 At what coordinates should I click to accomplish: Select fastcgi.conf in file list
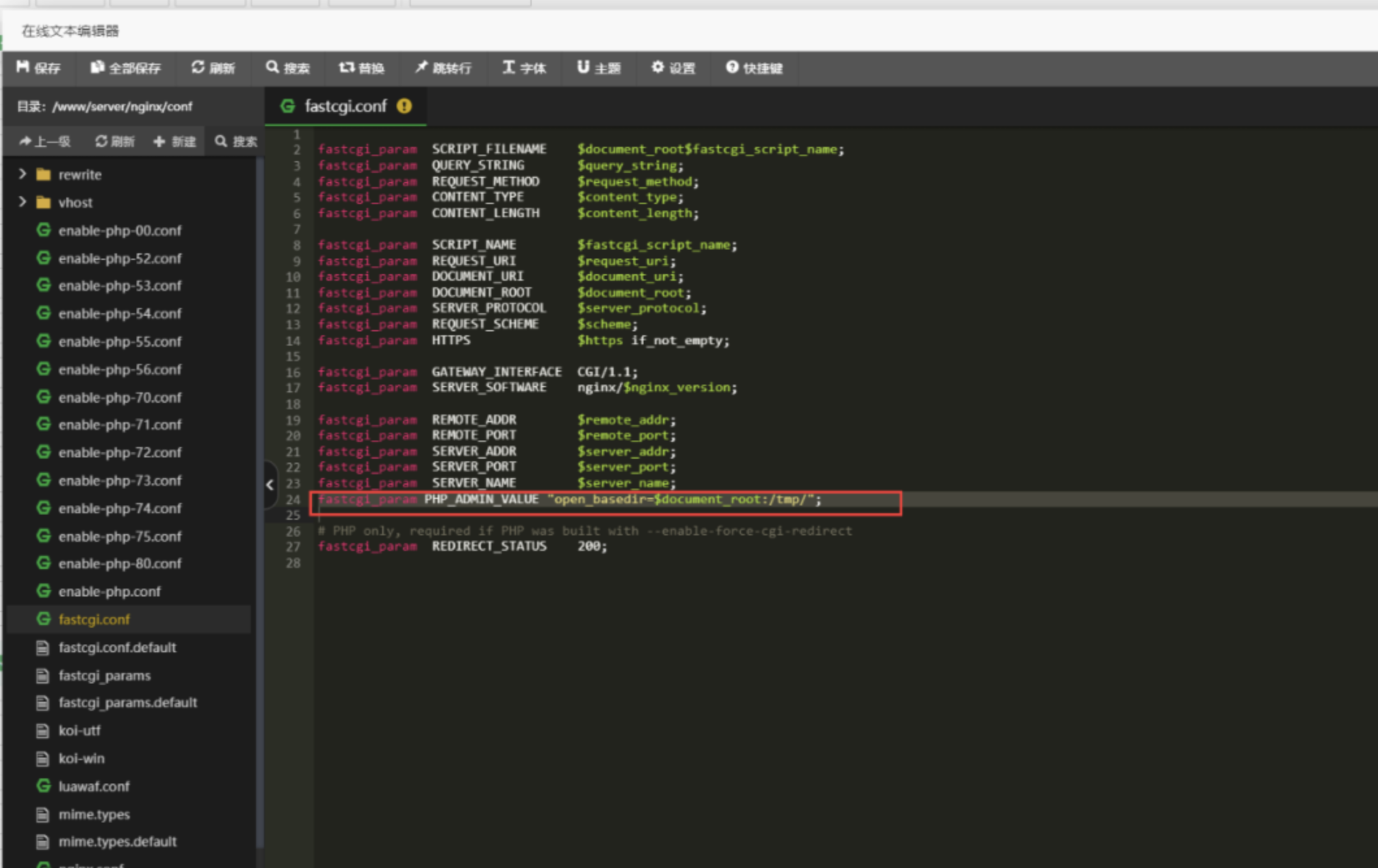[x=94, y=620]
